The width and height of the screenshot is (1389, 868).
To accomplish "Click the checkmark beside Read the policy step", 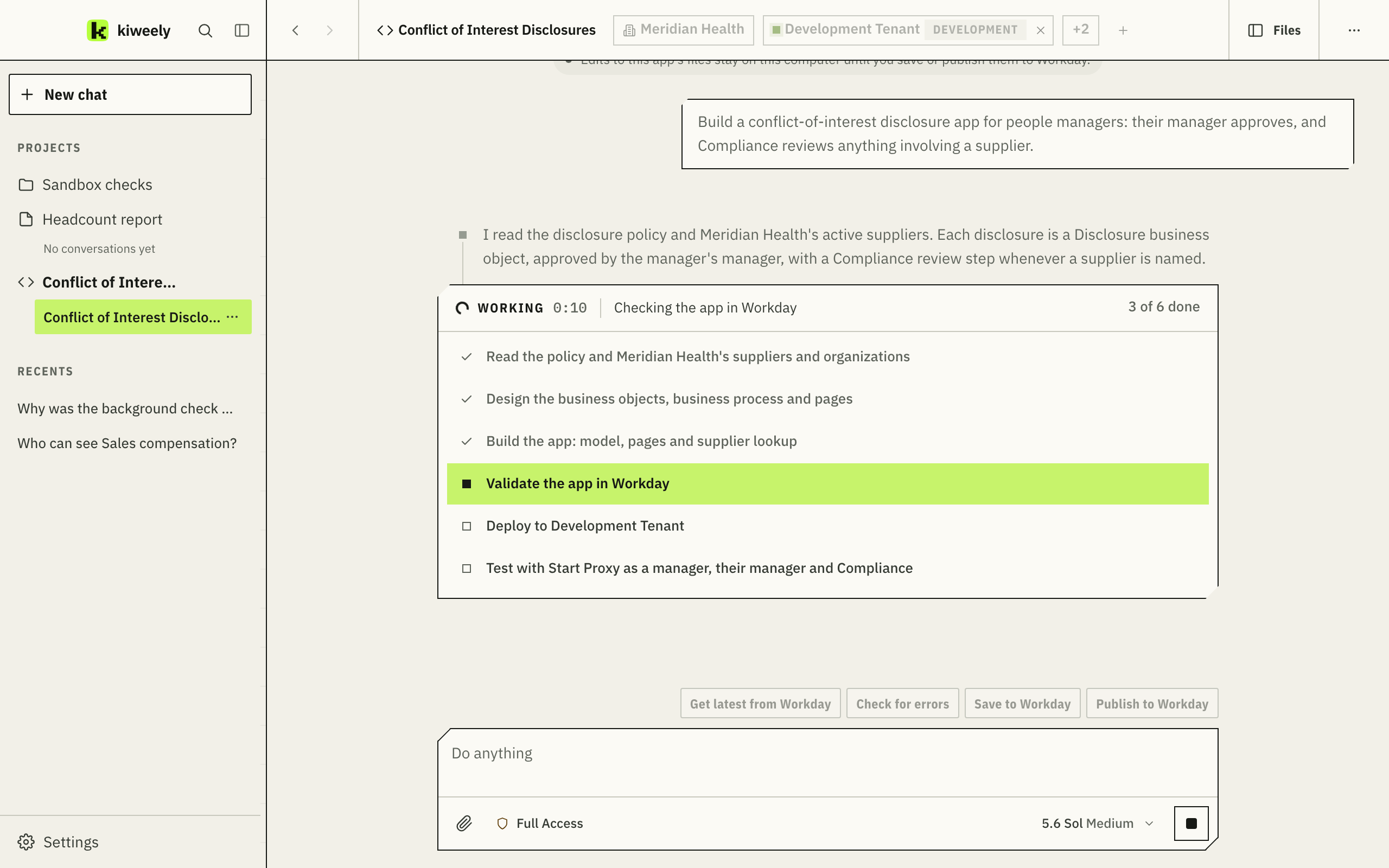I will coord(467,357).
